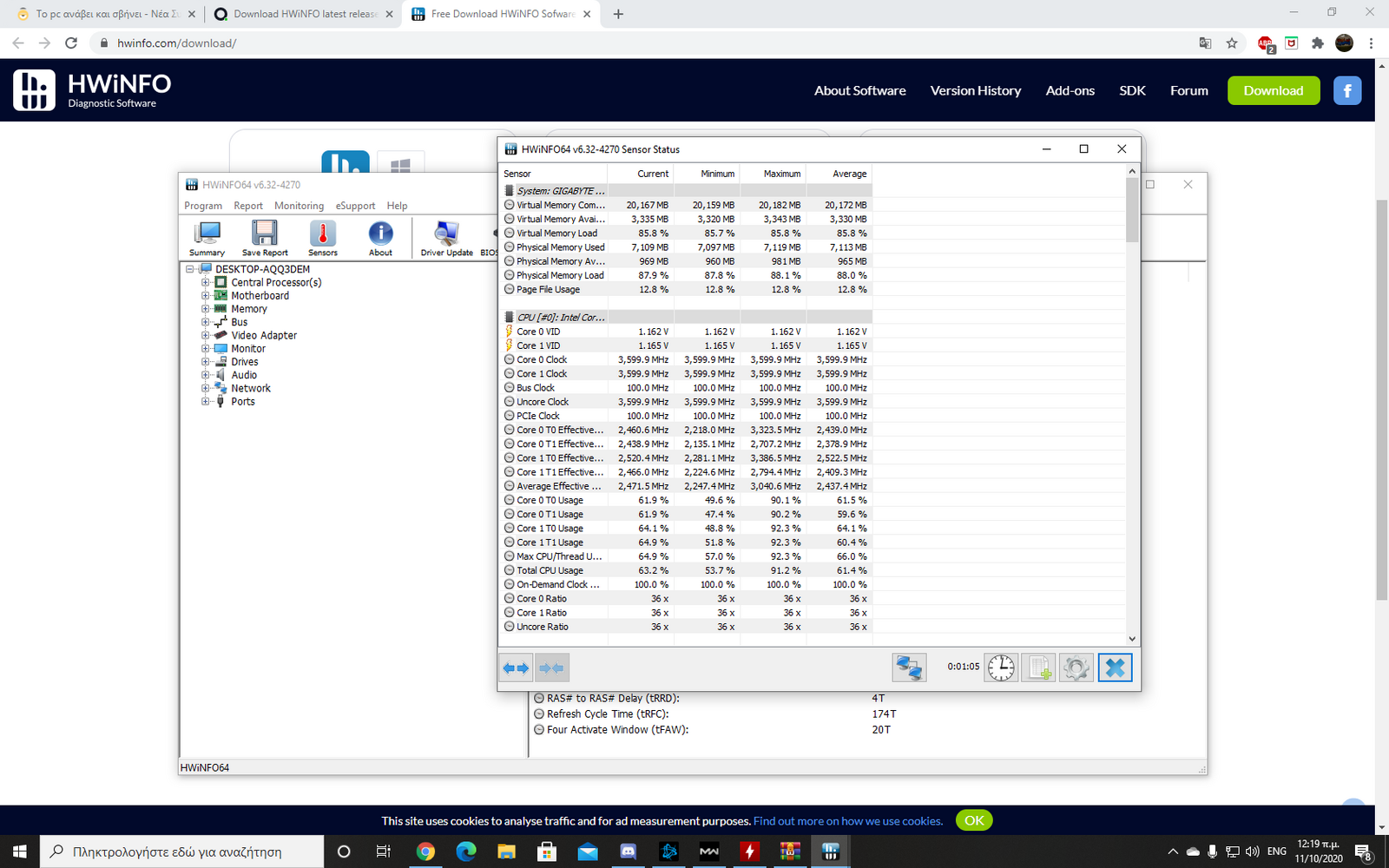Click the Add-ons navigation link

tap(1070, 90)
